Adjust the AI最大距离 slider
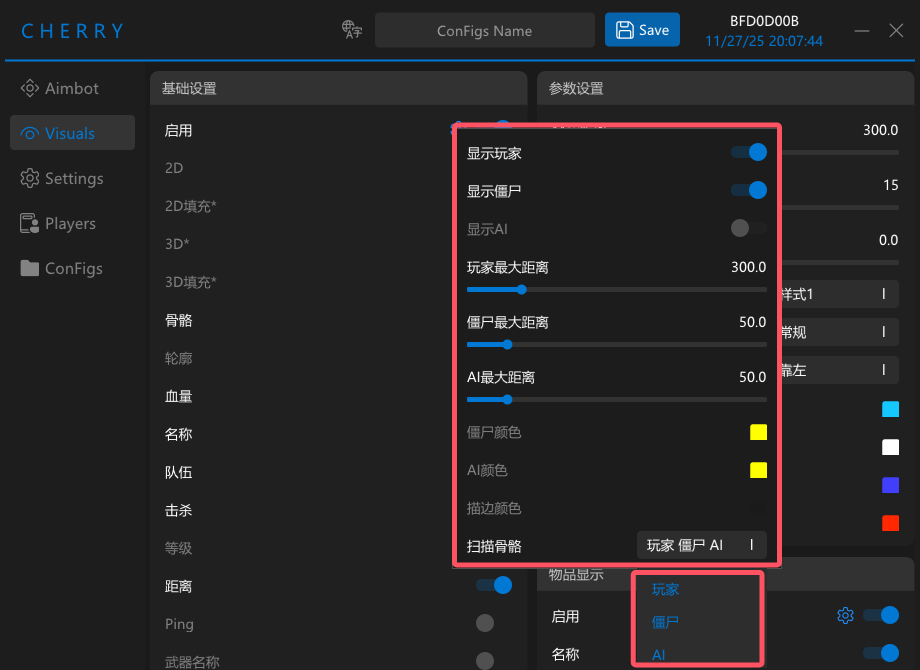The image size is (920, 670). point(617,400)
